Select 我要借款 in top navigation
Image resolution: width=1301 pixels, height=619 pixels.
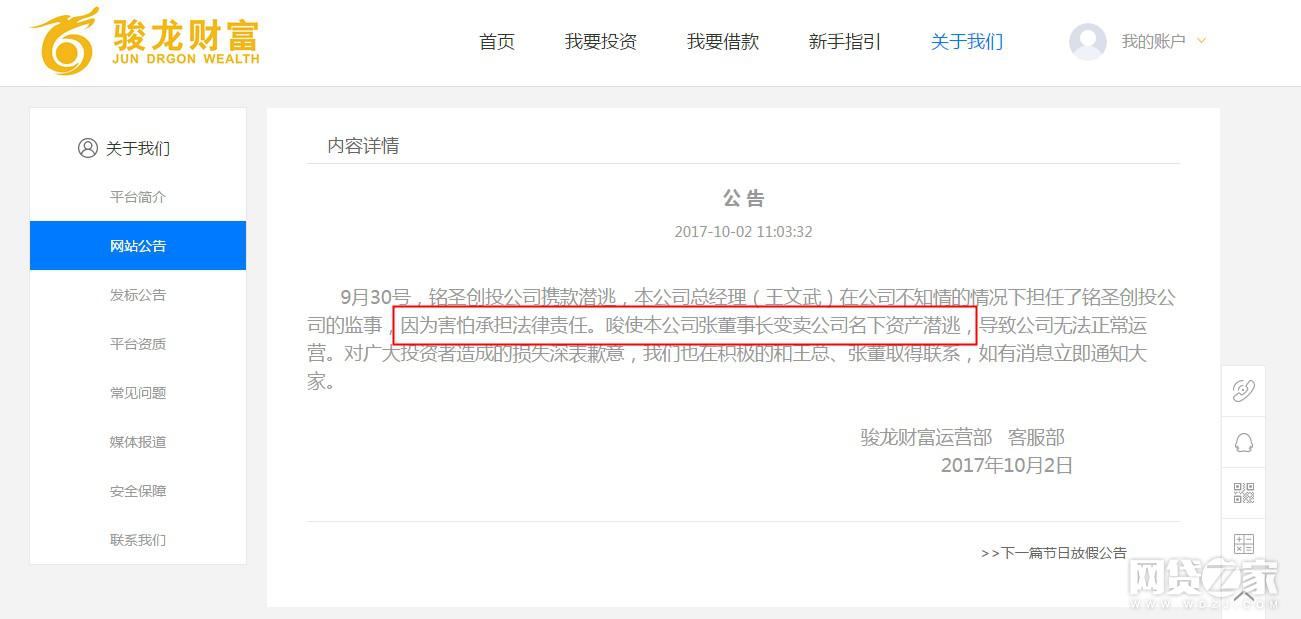click(x=723, y=42)
